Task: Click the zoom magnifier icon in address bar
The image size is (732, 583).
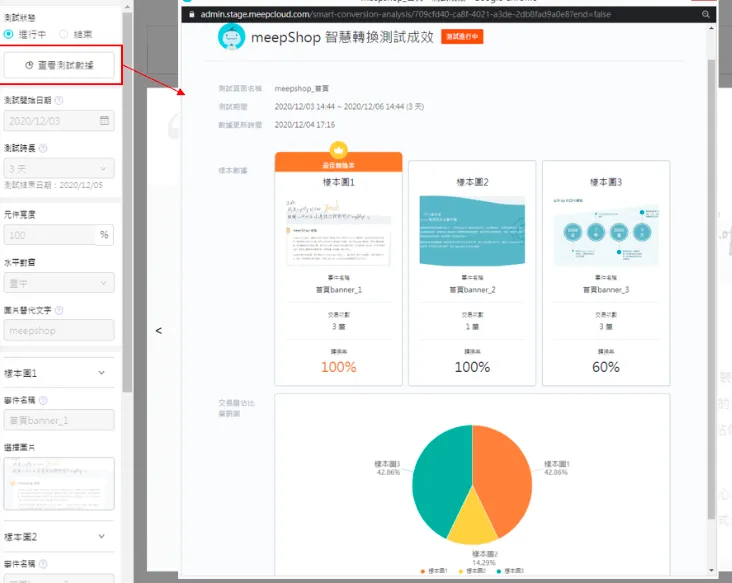Action: coord(705,14)
